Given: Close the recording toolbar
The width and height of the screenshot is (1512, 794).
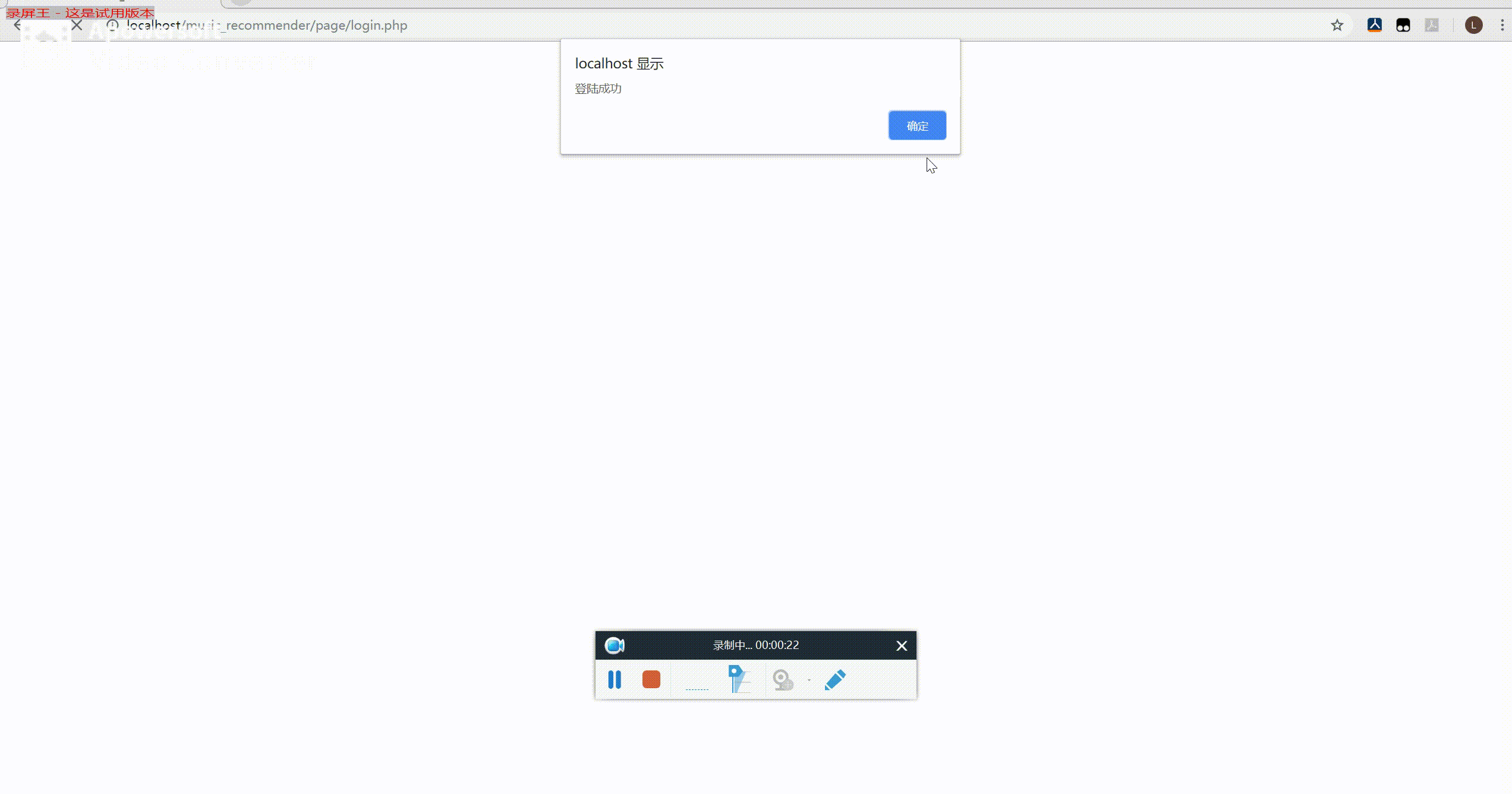Looking at the screenshot, I should [902, 646].
